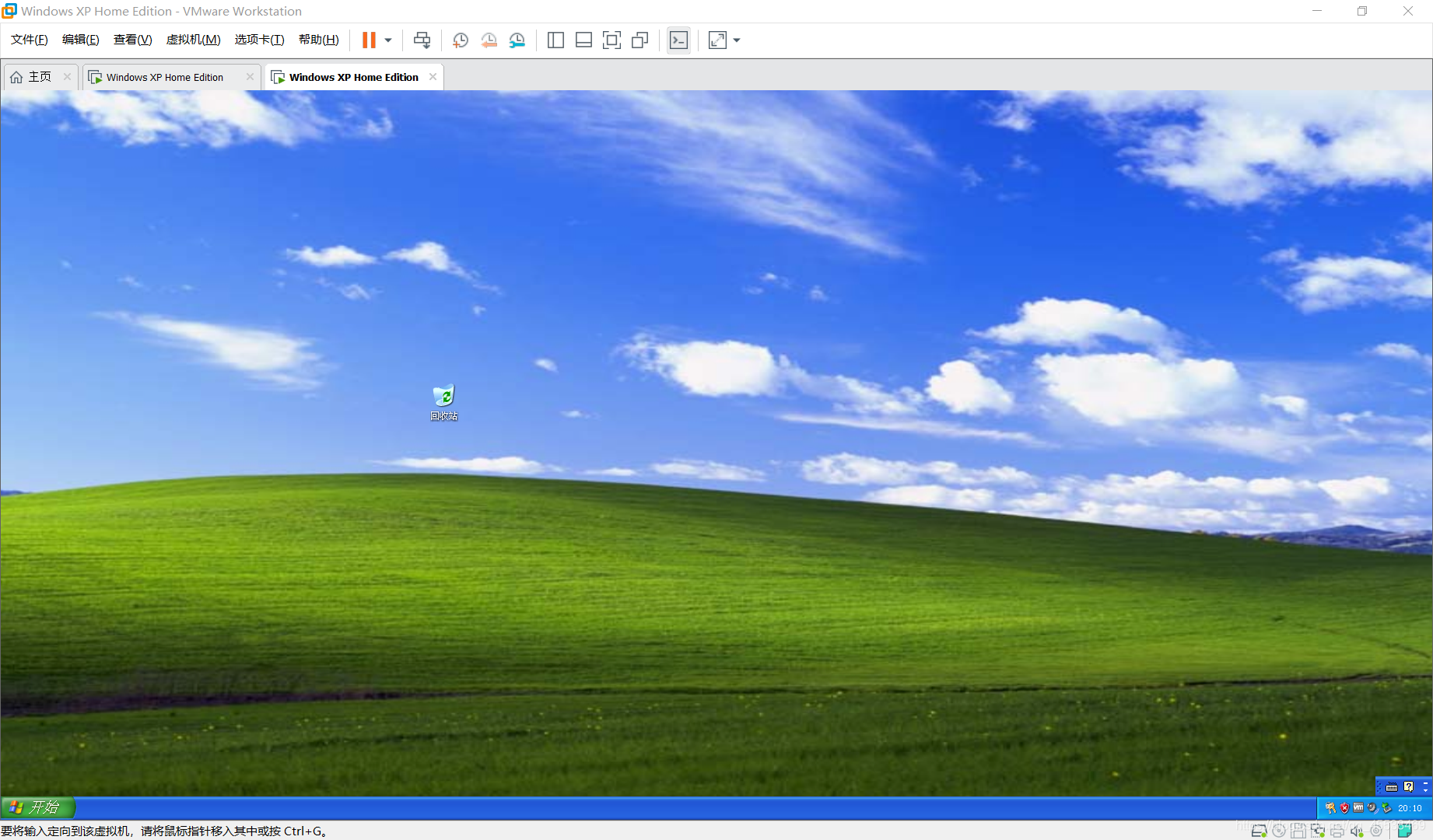Revert the virtual machine to the previous snapshot
The height and width of the screenshot is (840, 1433).
pos(489,40)
